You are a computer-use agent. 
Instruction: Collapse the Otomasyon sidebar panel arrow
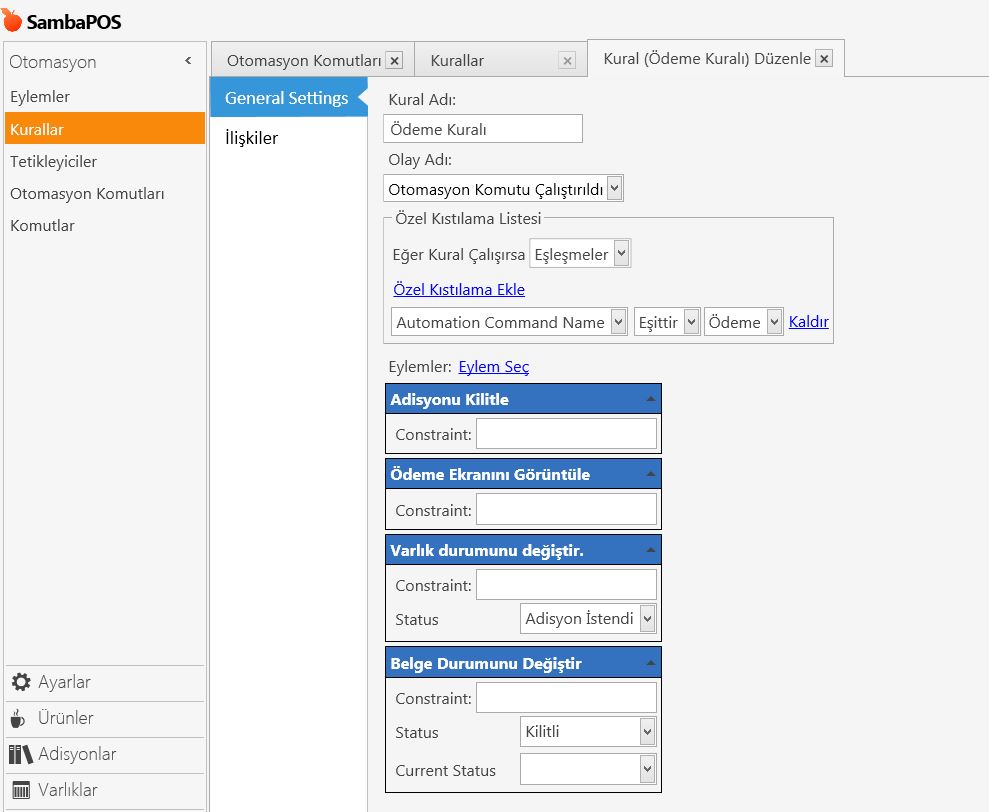(x=188, y=62)
